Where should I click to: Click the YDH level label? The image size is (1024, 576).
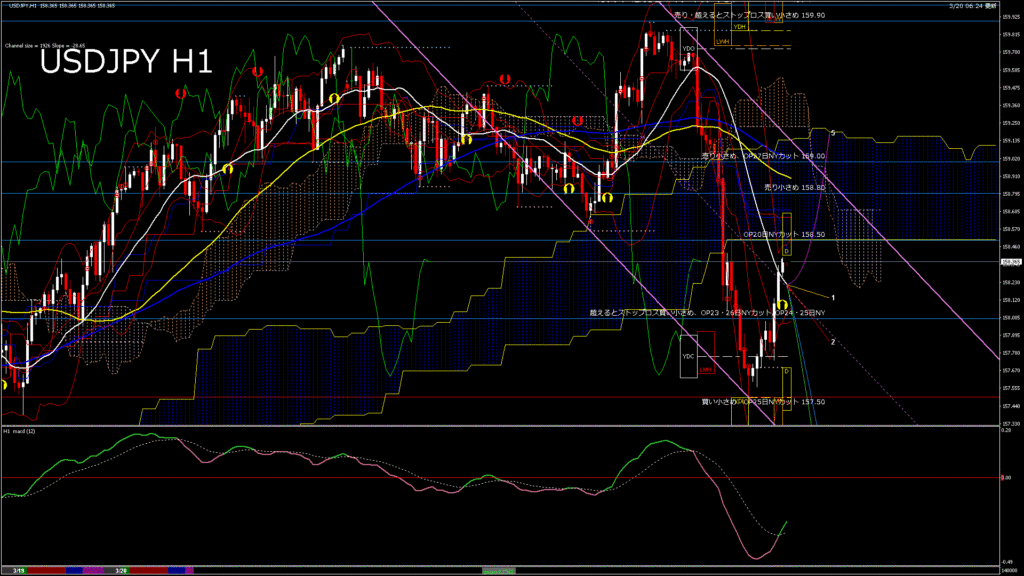[740, 27]
